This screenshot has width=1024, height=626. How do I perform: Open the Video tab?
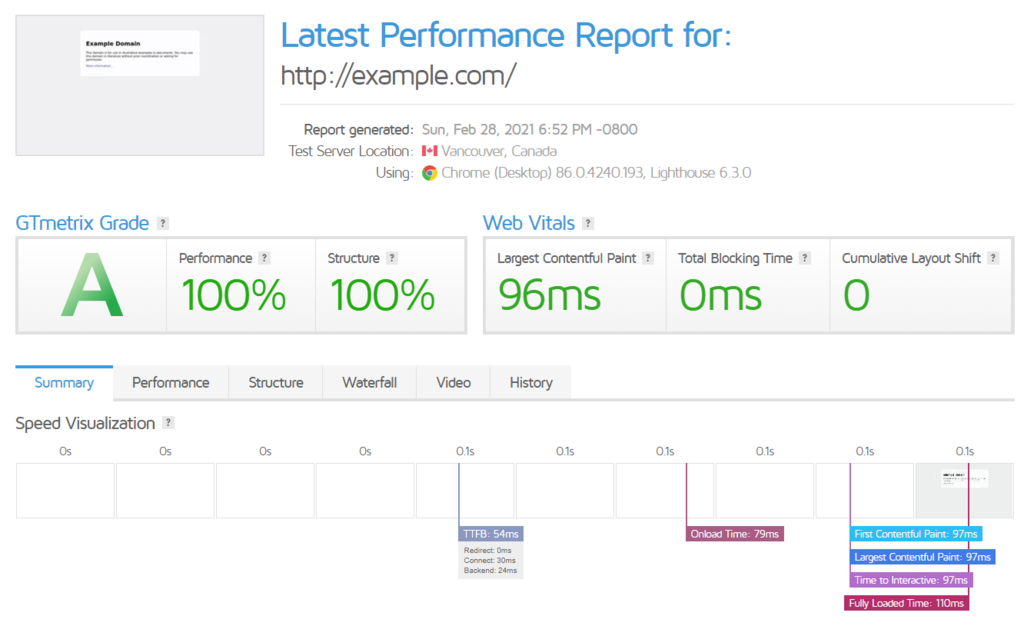point(453,382)
